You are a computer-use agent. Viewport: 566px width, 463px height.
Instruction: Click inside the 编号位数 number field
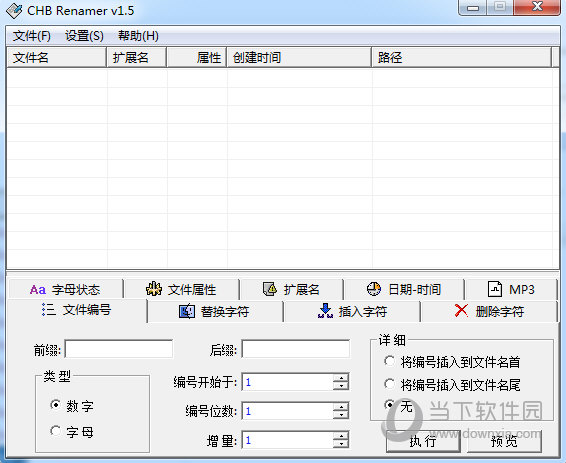(x=288, y=411)
